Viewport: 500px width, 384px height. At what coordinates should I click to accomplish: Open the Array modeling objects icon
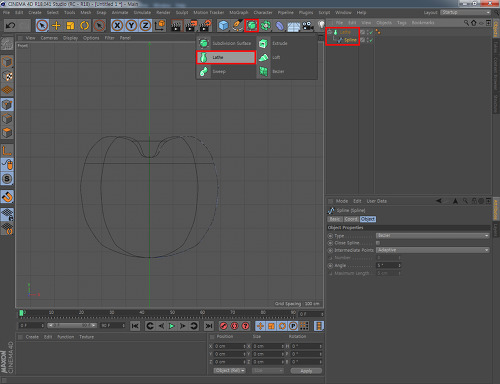tap(266, 25)
